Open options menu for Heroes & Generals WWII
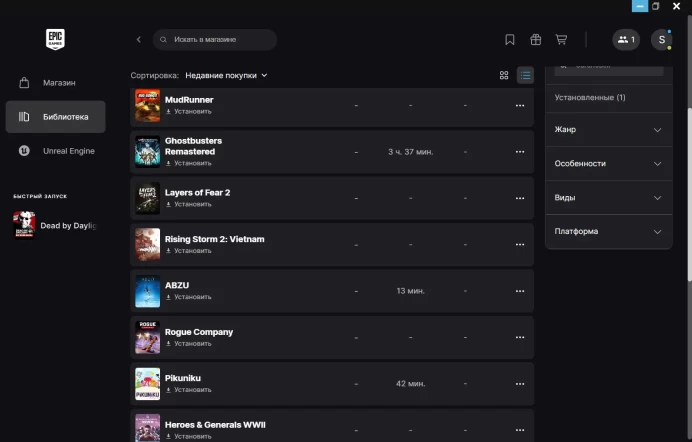This screenshot has width=692, height=442. [520, 430]
